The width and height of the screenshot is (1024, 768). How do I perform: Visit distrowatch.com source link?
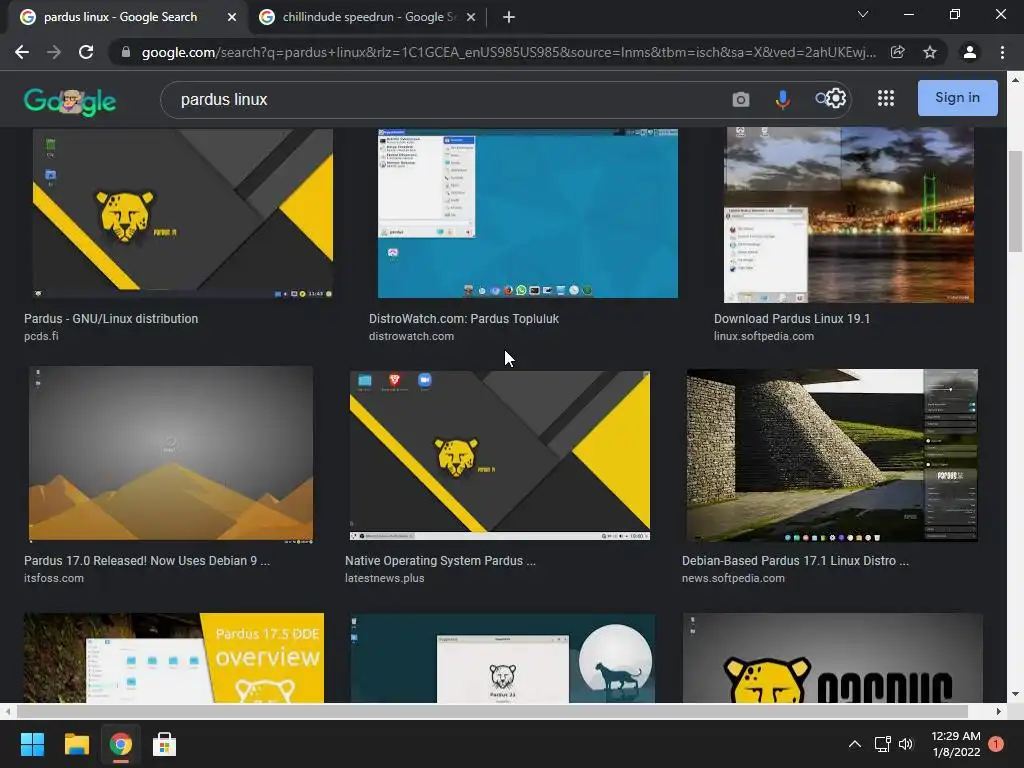411,336
